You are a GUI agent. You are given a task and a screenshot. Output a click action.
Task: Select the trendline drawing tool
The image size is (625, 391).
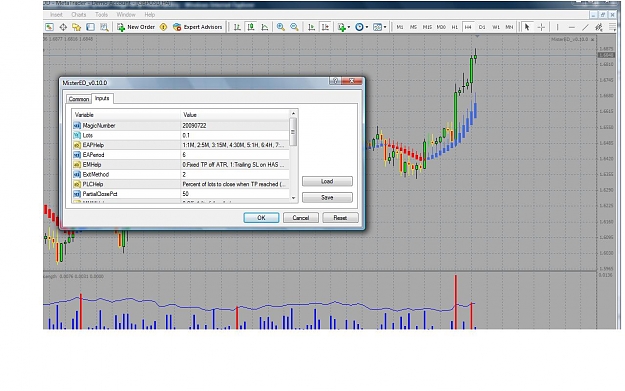(585, 27)
